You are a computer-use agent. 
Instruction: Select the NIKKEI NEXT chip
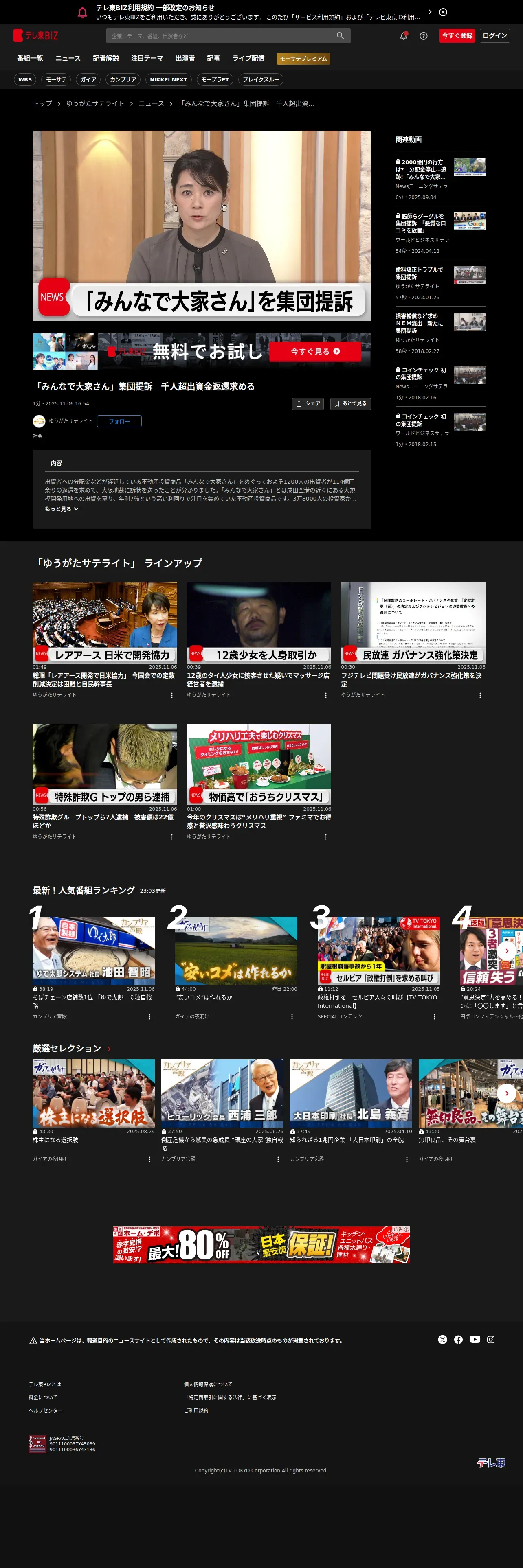[x=169, y=80]
